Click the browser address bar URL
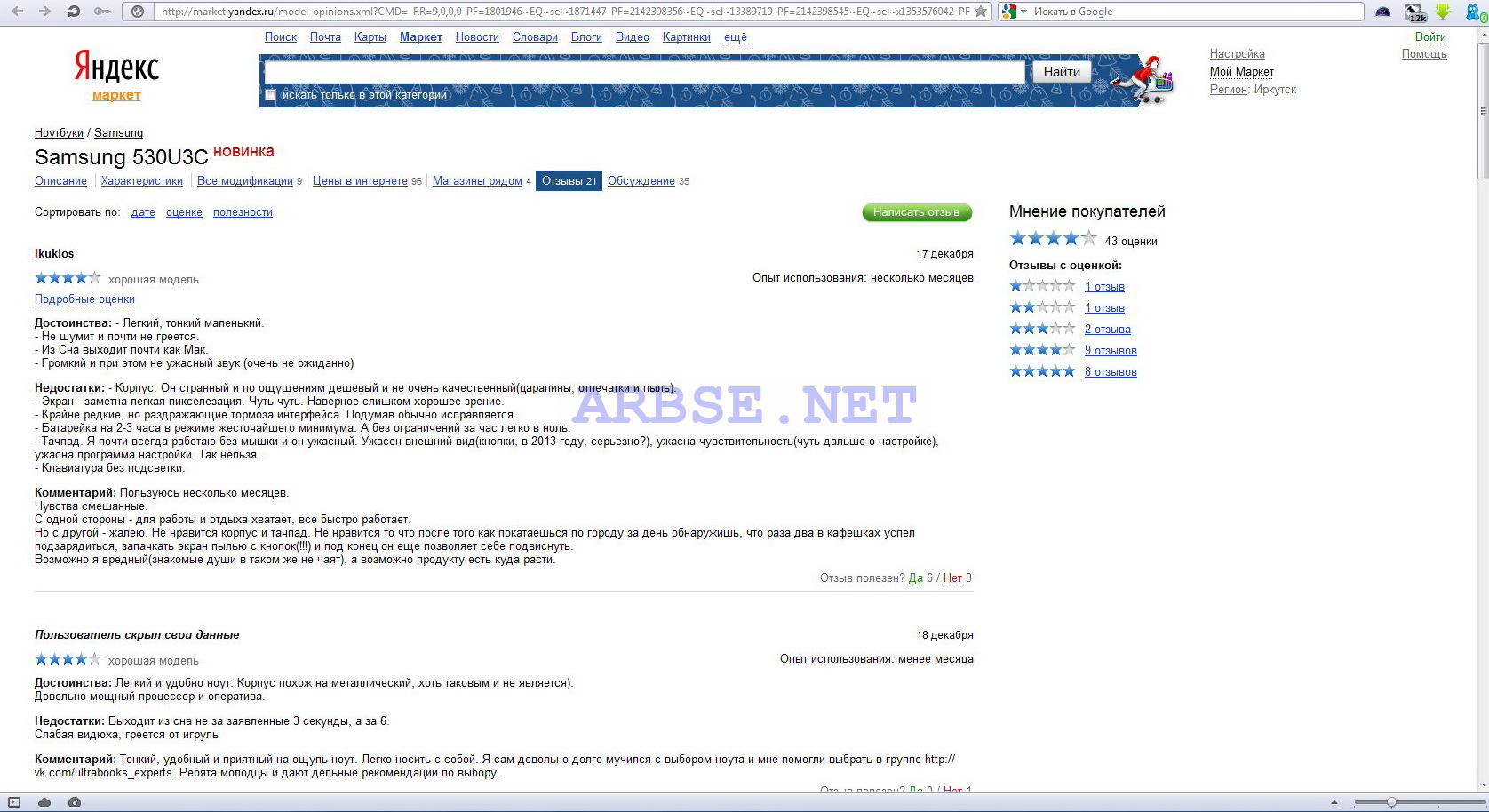Image resolution: width=1489 pixels, height=812 pixels. click(565, 12)
